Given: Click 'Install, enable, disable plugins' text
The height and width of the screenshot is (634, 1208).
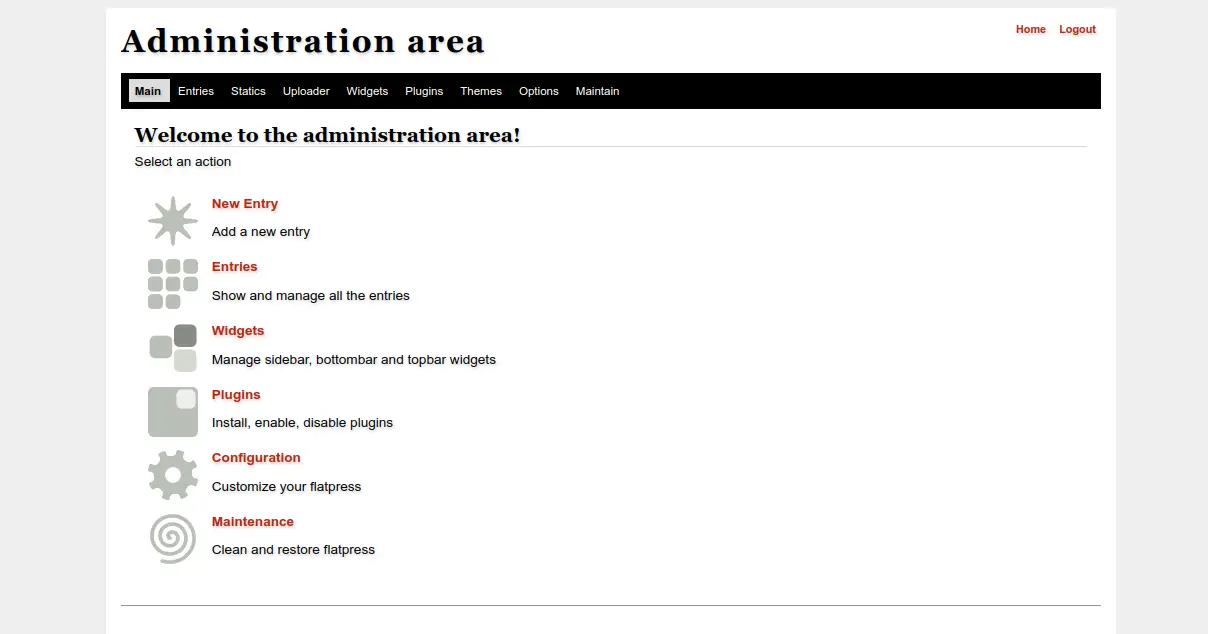Looking at the screenshot, I should [x=303, y=423].
